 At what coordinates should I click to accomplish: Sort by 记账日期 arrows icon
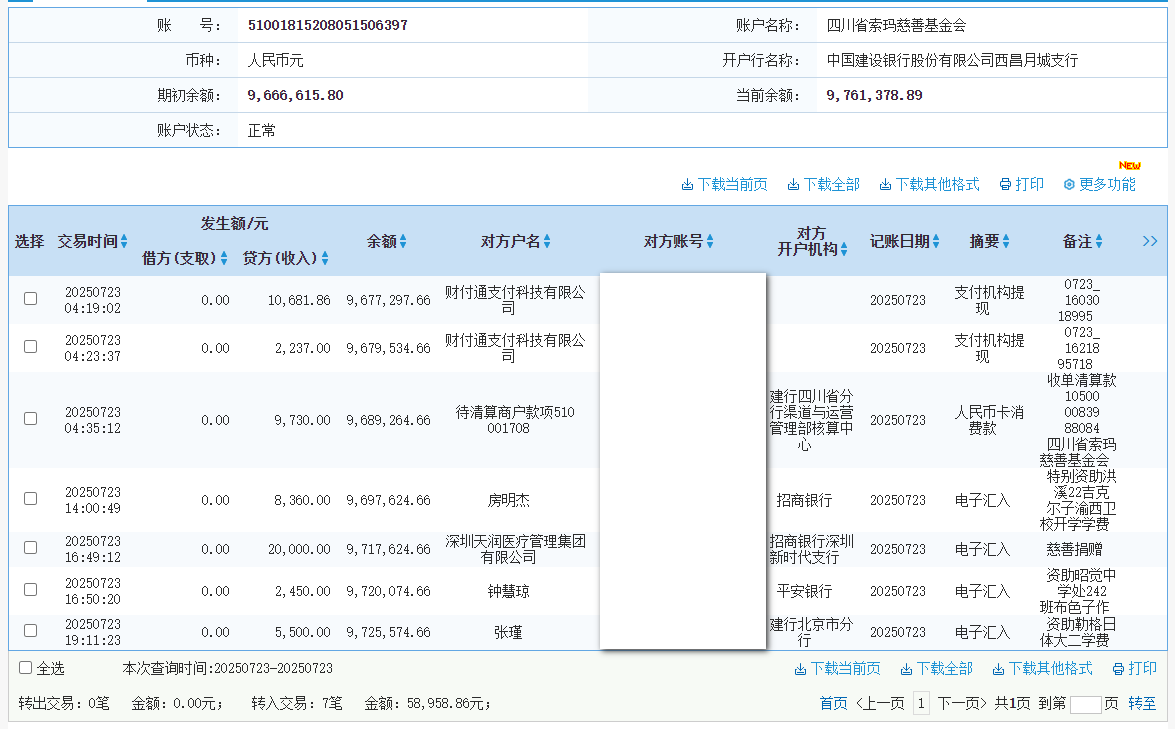coord(936,241)
